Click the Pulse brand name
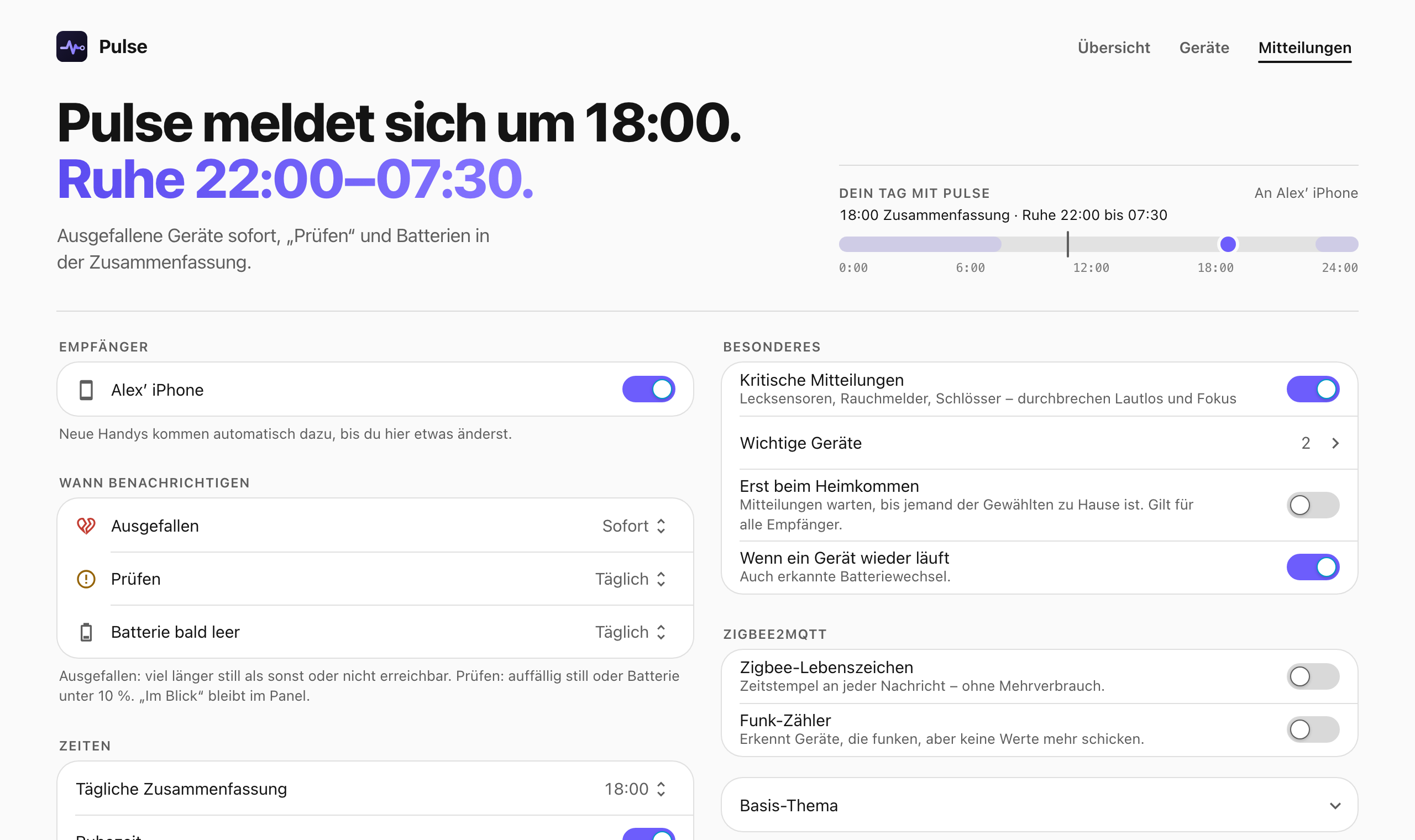This screenshot has width=1415, height=840. pos(123,46)
